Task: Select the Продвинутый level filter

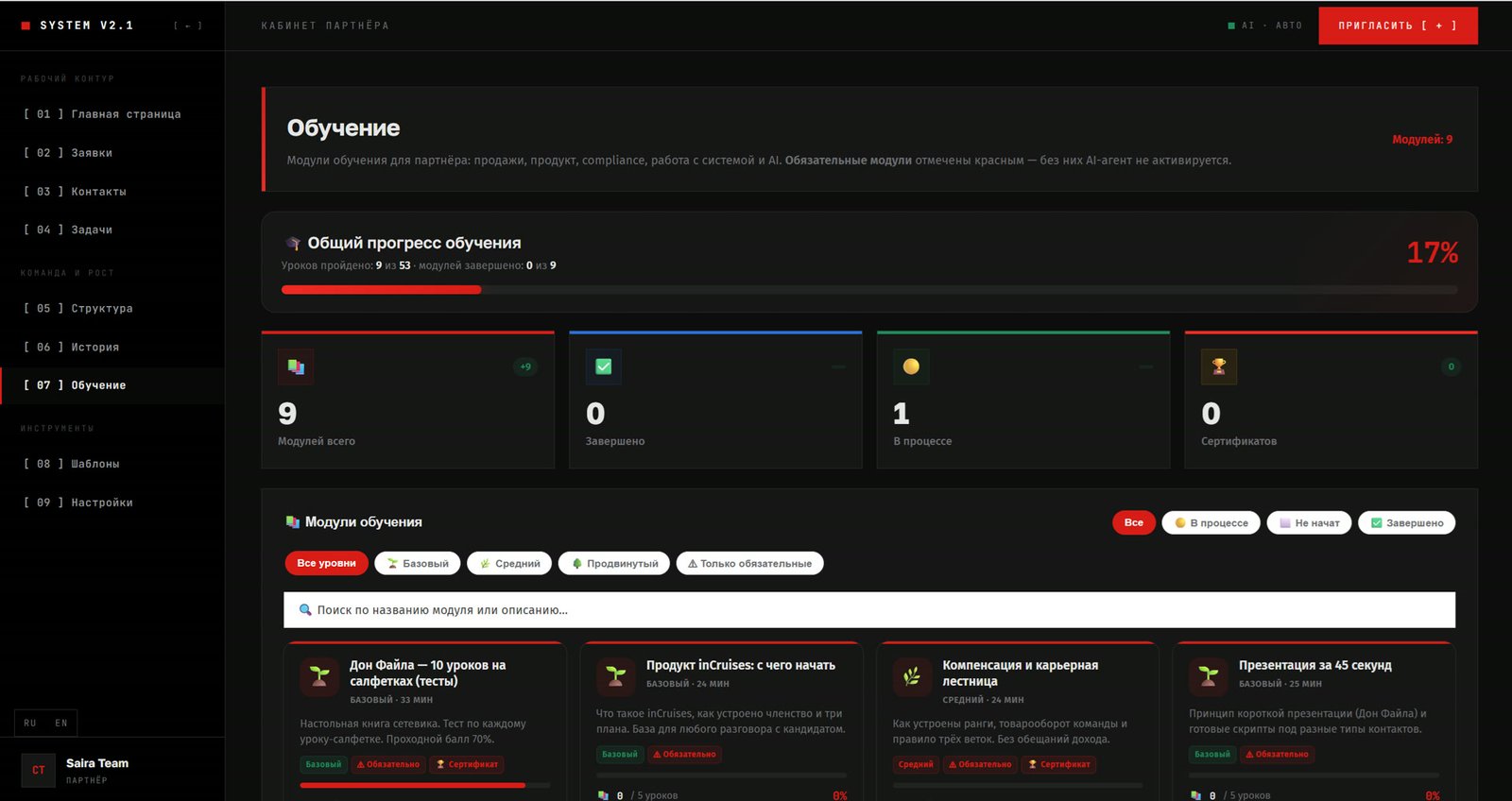Action: click(614, 563)
